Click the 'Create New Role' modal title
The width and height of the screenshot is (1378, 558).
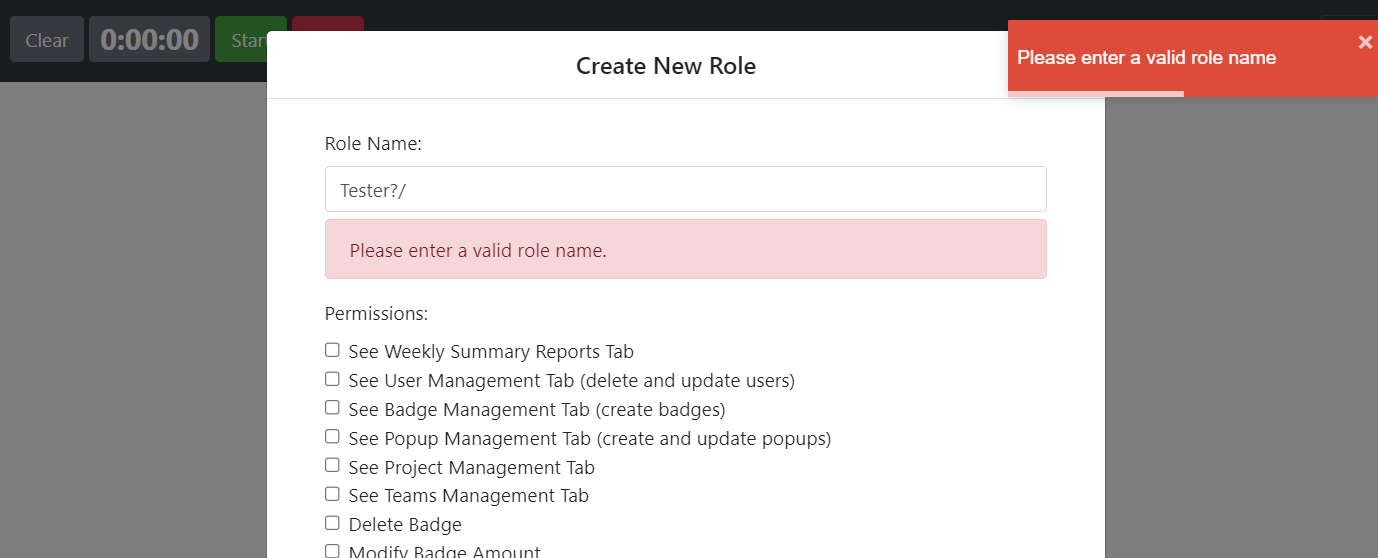click(666, 66)
